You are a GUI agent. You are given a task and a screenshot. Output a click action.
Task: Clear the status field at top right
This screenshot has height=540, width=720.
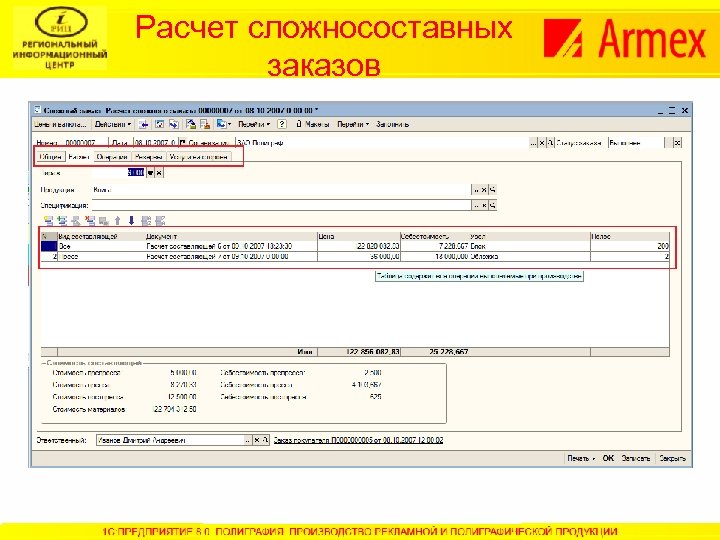pyautogui.click(x=677, y=143)
